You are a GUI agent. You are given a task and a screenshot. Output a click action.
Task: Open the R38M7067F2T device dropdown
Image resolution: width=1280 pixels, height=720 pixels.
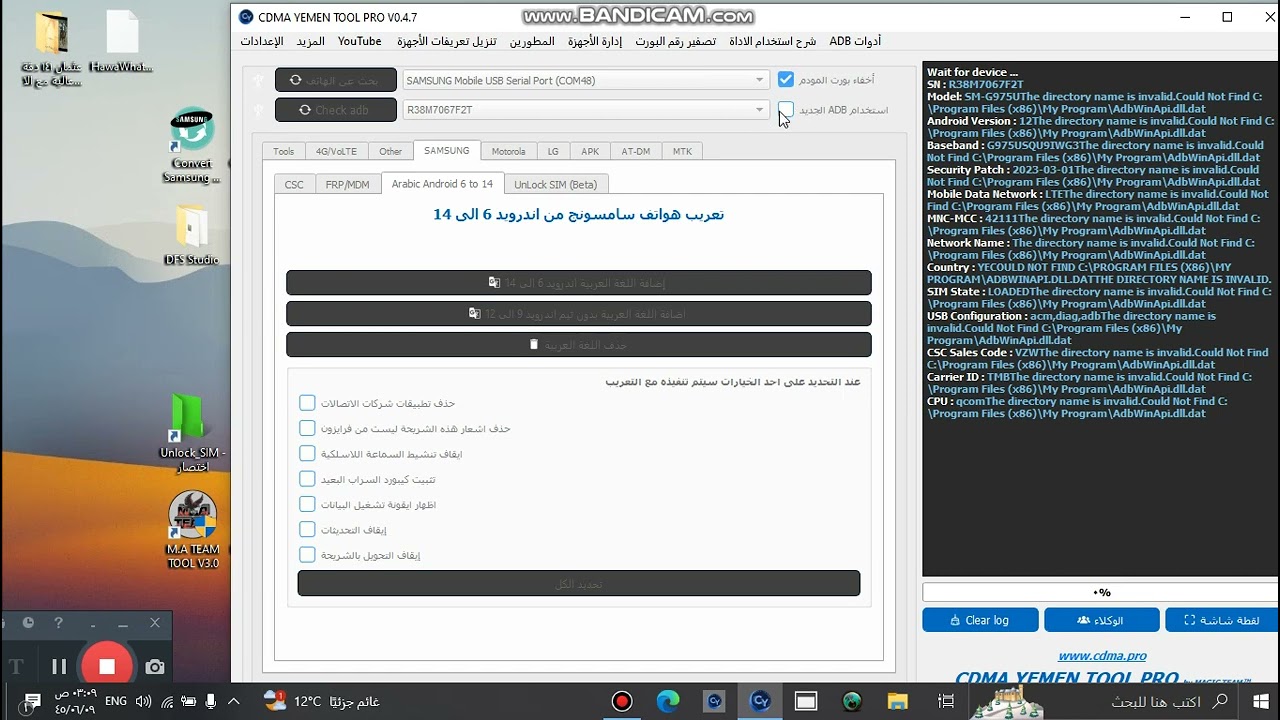585,110
